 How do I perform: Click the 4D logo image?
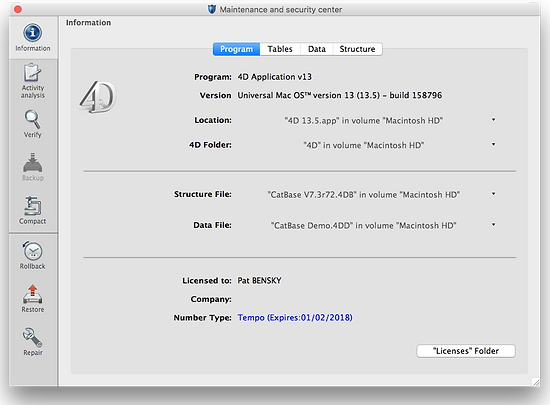point(97,97)
